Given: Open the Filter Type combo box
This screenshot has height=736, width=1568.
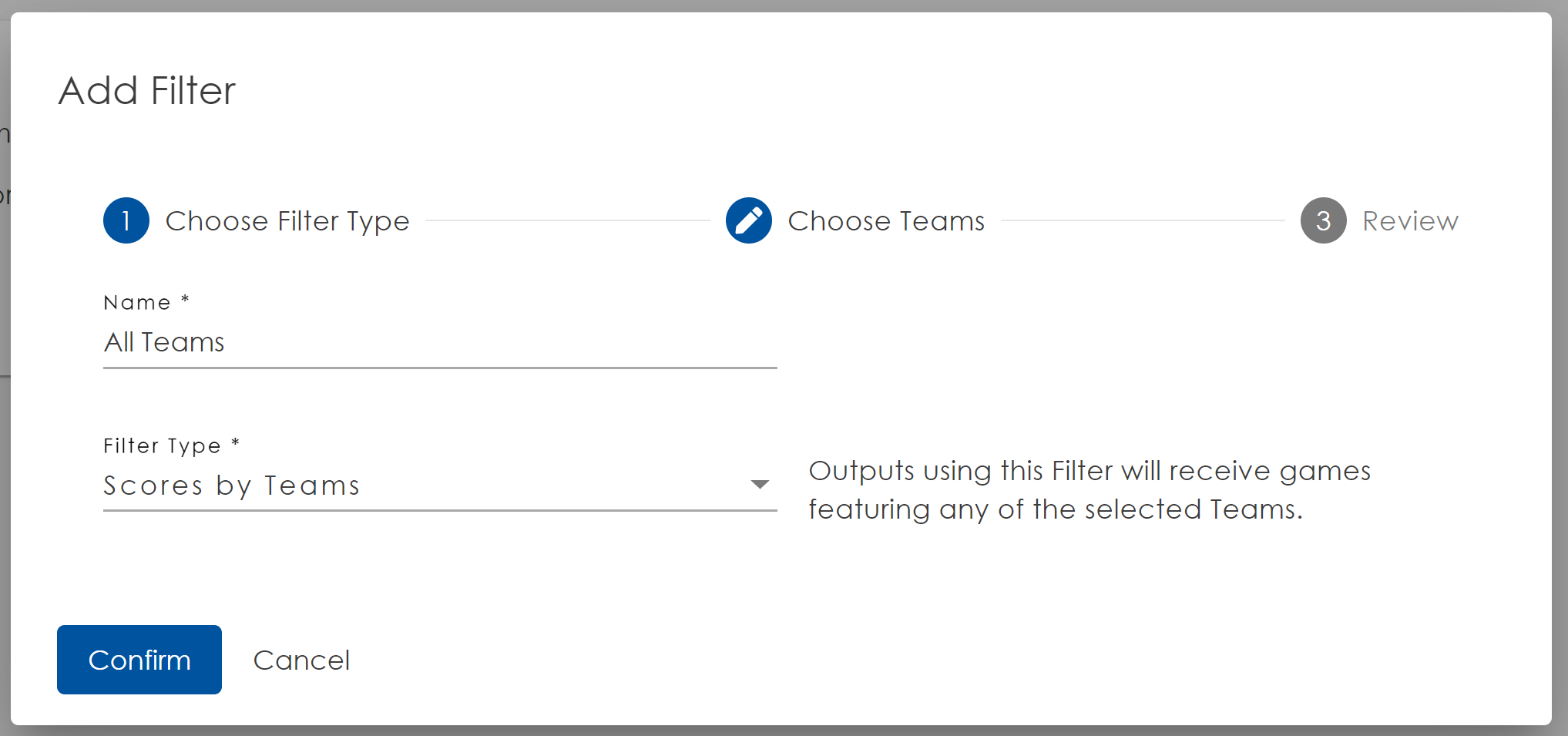Looking at the screenshot, I should (x=439, y=484).
